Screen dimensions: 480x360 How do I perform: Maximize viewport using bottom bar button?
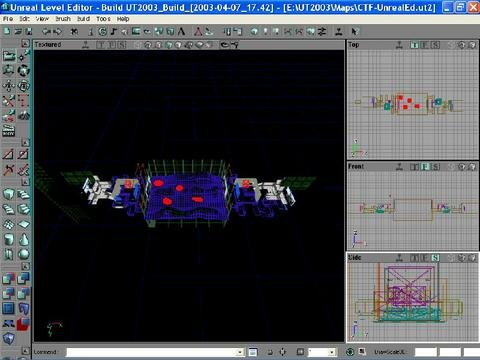362,352
